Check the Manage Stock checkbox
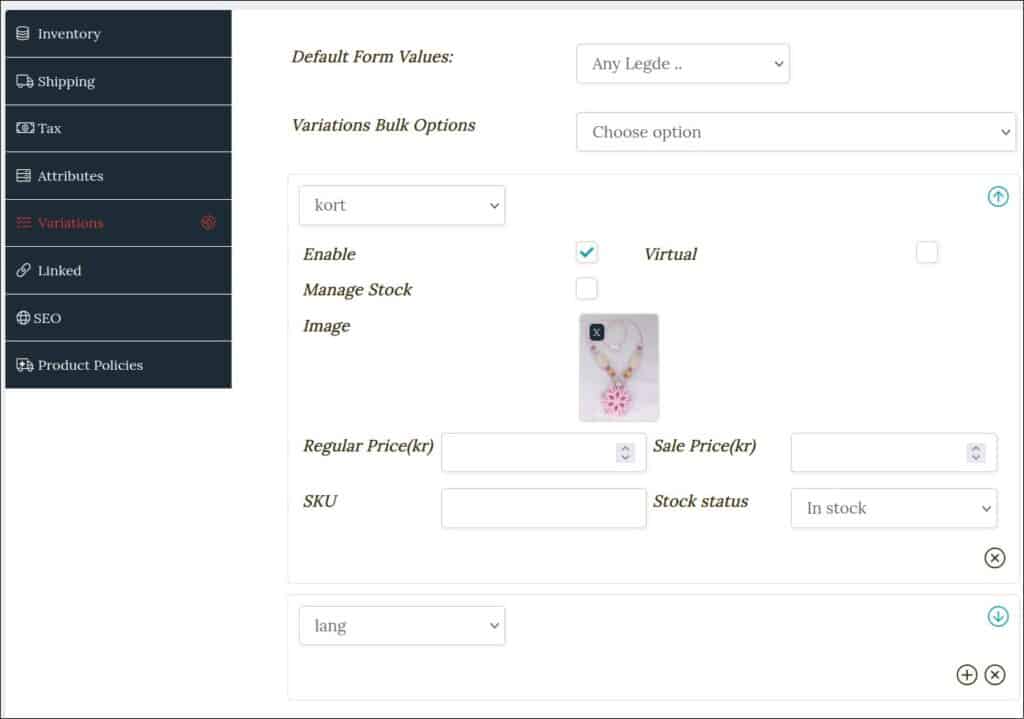The image size is (1024, 719). pyautogui.click(x=586, y=288)
